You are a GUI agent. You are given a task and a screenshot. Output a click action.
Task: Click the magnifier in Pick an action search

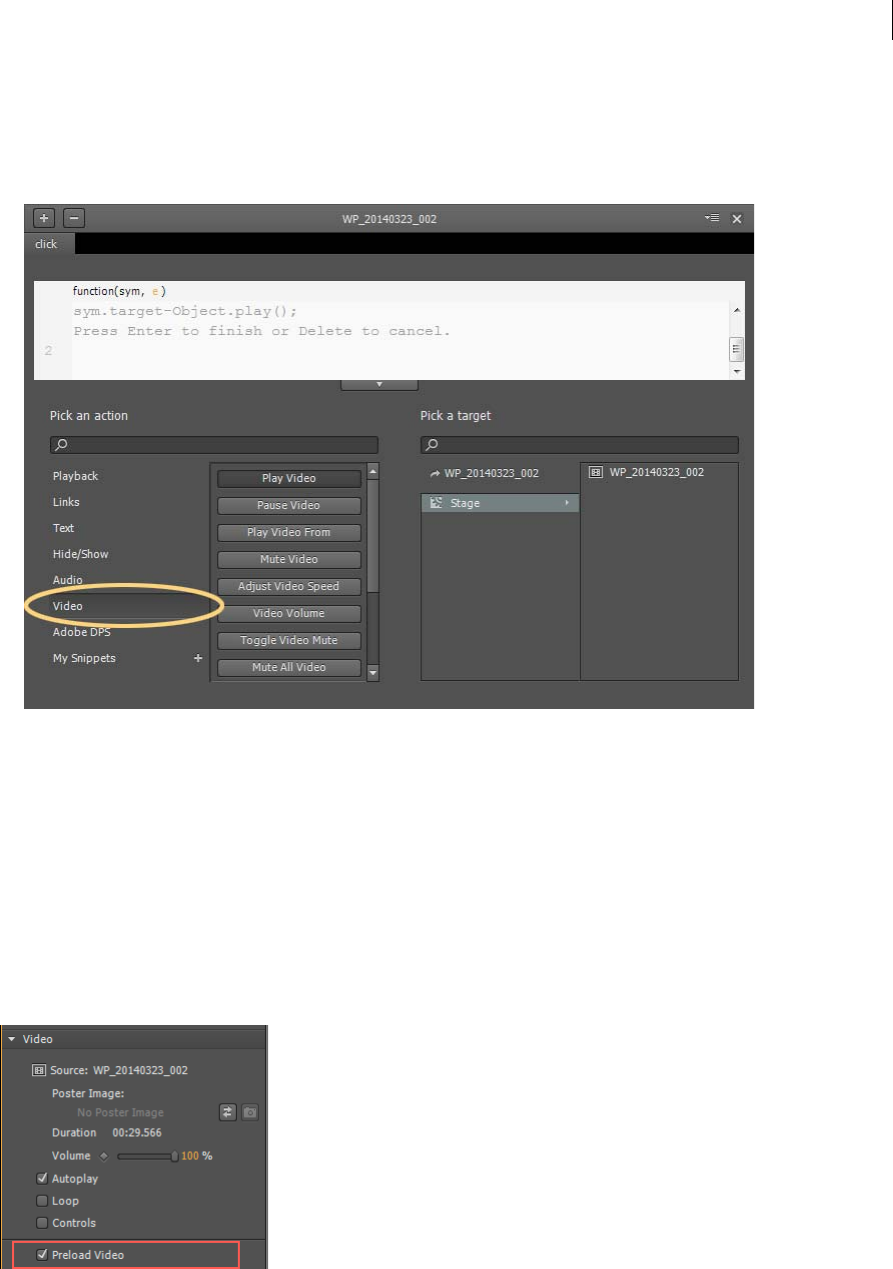click(x=61, y=445)
